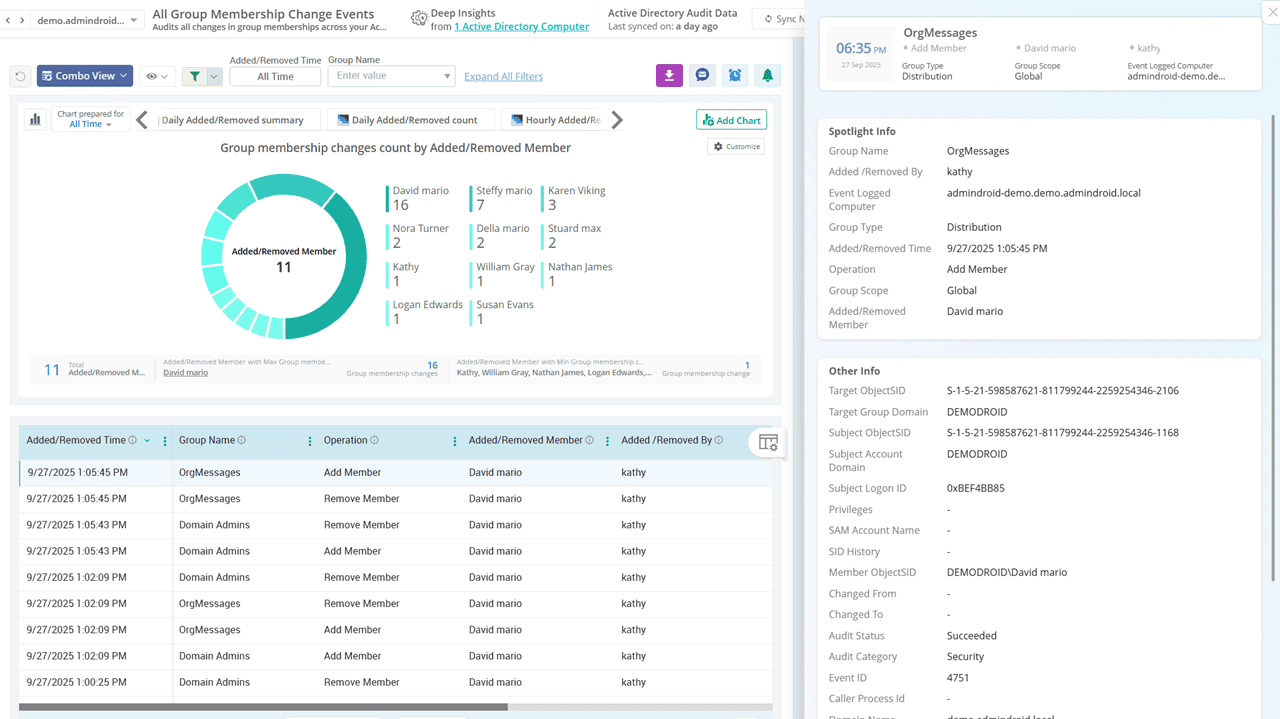Screen dimensions: 1280x719
Task: Click the bar chart icon
Action: pyautogui.click(x=35, y=120)
